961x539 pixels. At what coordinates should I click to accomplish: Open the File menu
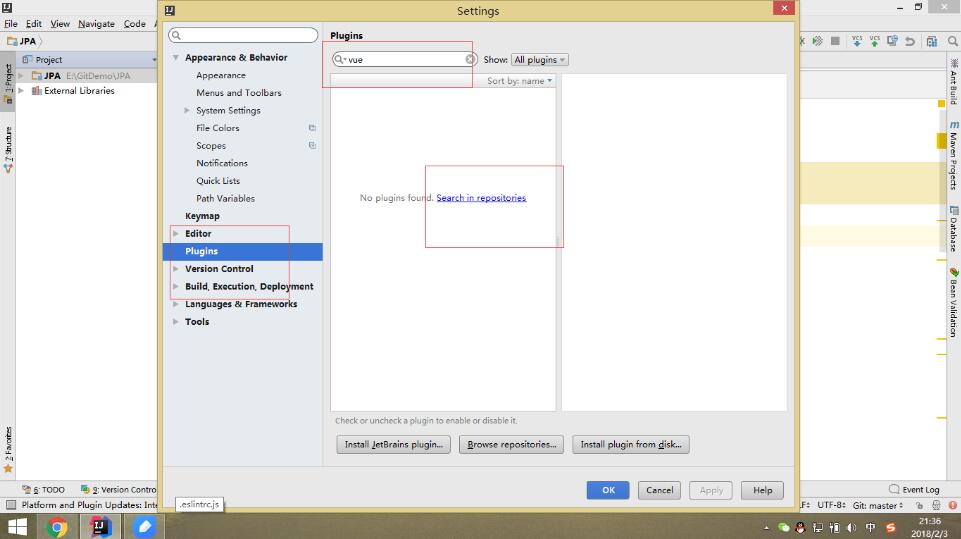(x=10, y=24)
